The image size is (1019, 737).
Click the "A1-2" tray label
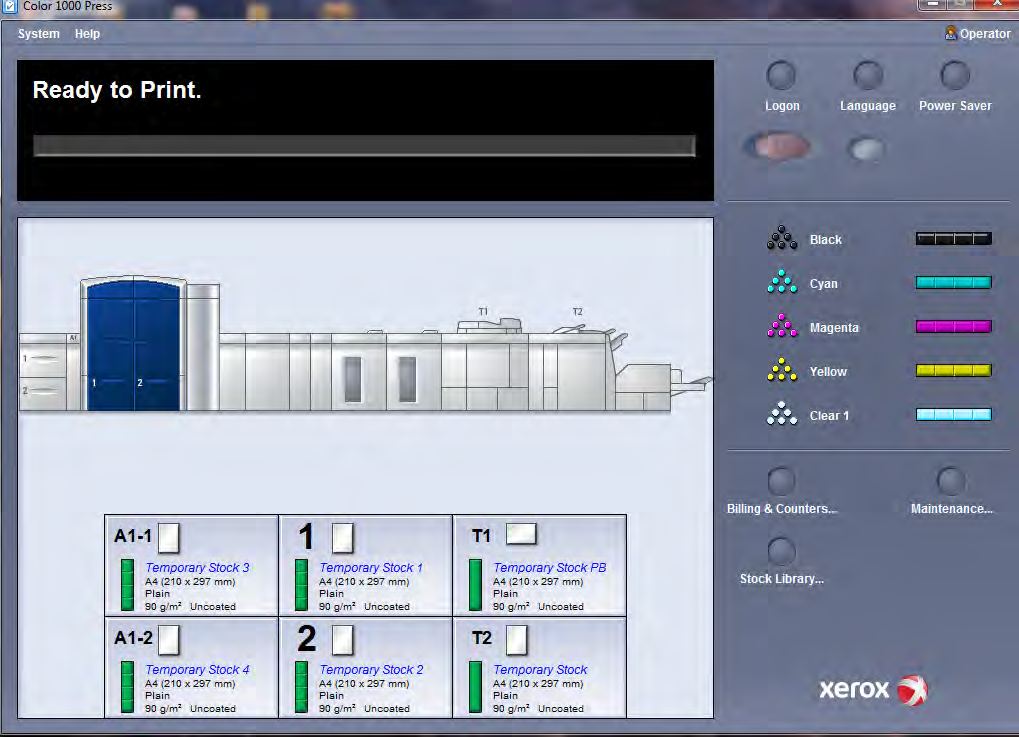coord(133,638)
